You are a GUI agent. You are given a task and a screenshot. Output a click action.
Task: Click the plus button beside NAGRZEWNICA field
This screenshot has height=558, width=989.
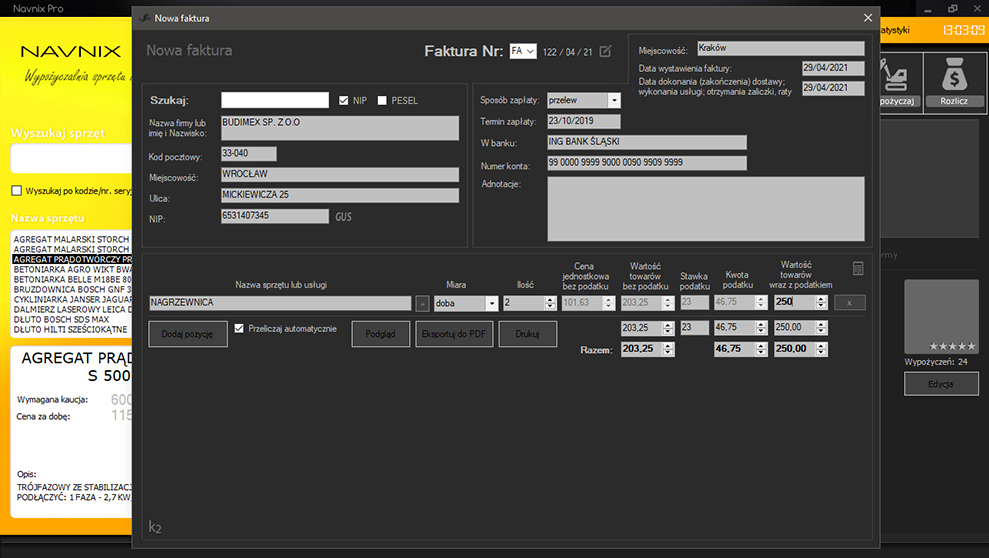pos(423,303)
